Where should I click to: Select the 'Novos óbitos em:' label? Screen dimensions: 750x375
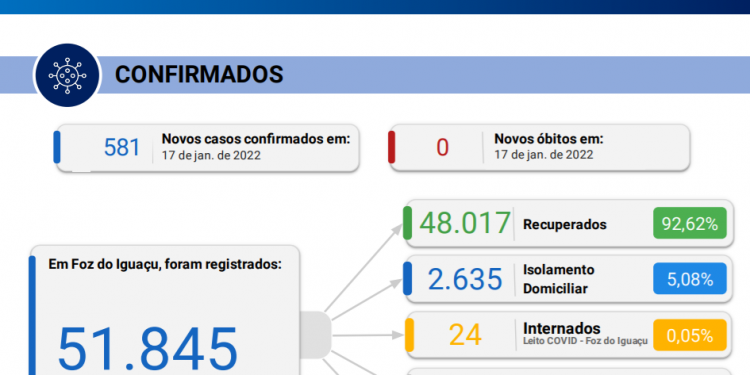549,139
